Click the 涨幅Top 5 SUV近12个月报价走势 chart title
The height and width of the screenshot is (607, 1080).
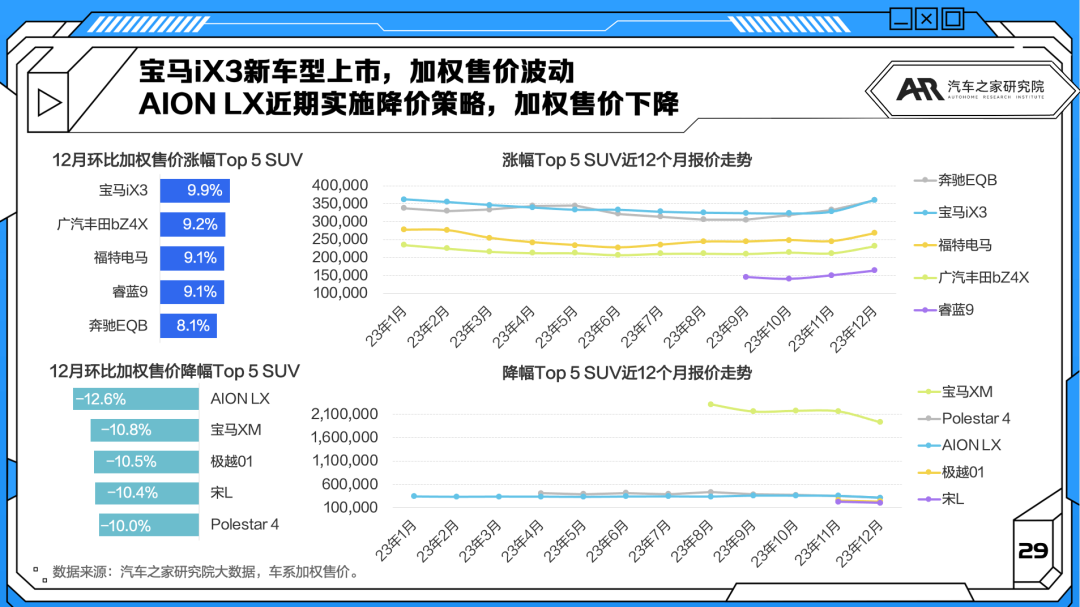click(x=626, y=159)
